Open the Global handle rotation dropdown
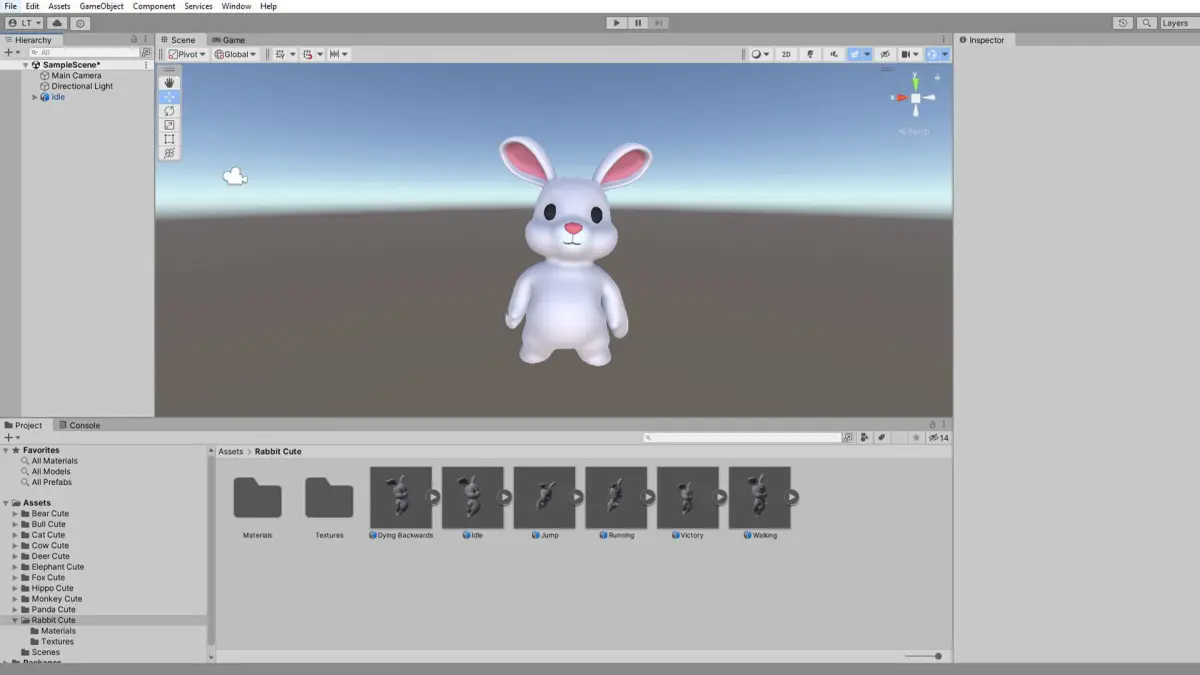The width and height of the screenshot is (1200, 675). point(235,54)
